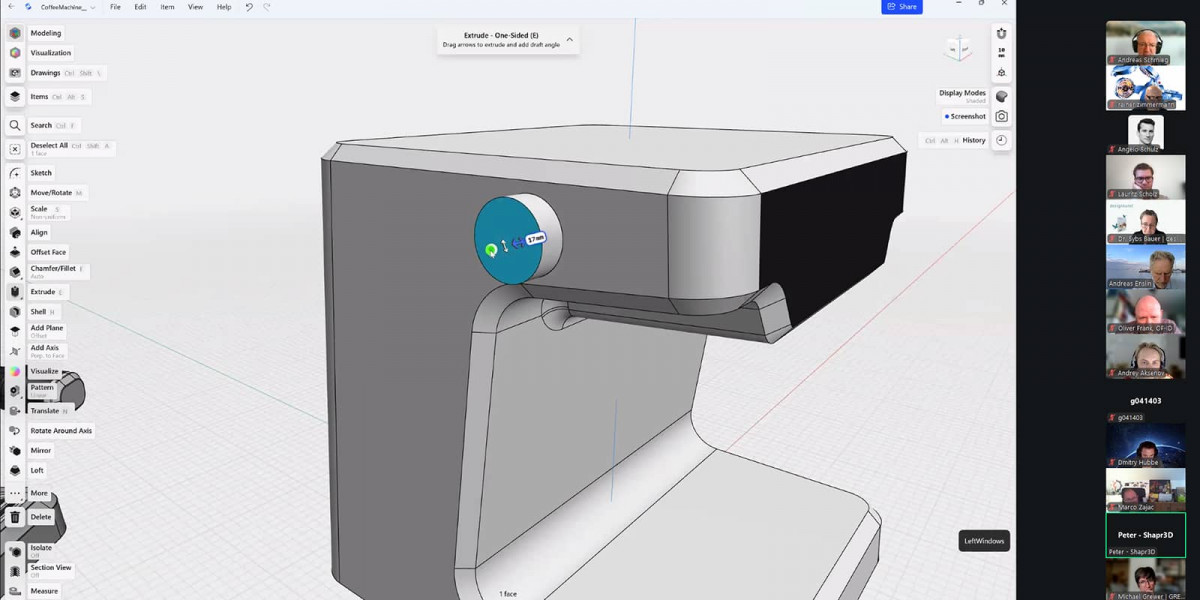Select the Shell tool
This screenshot has height=600, width=1200.
point(40,311)
